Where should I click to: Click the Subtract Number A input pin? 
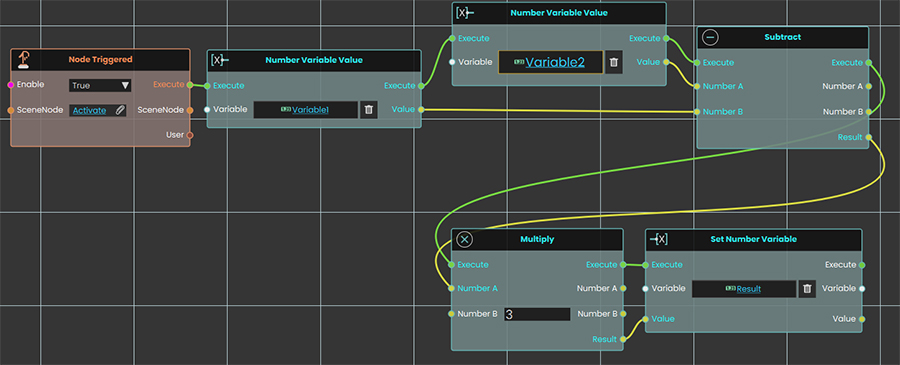(x=697, y=86)
